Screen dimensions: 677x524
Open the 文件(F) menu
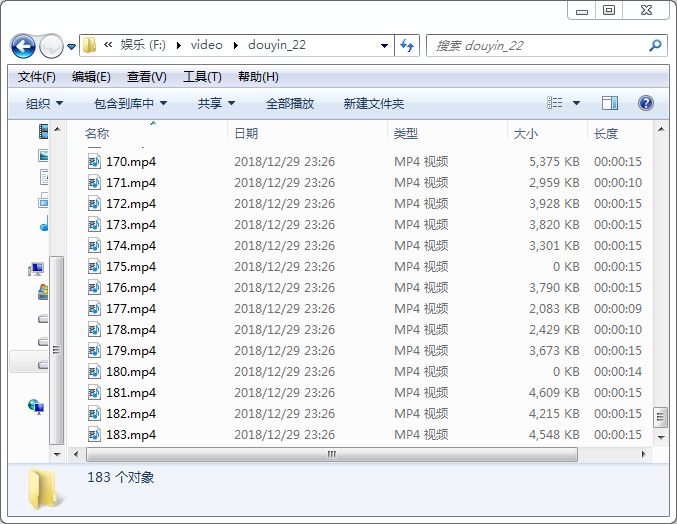coord(37,77)
